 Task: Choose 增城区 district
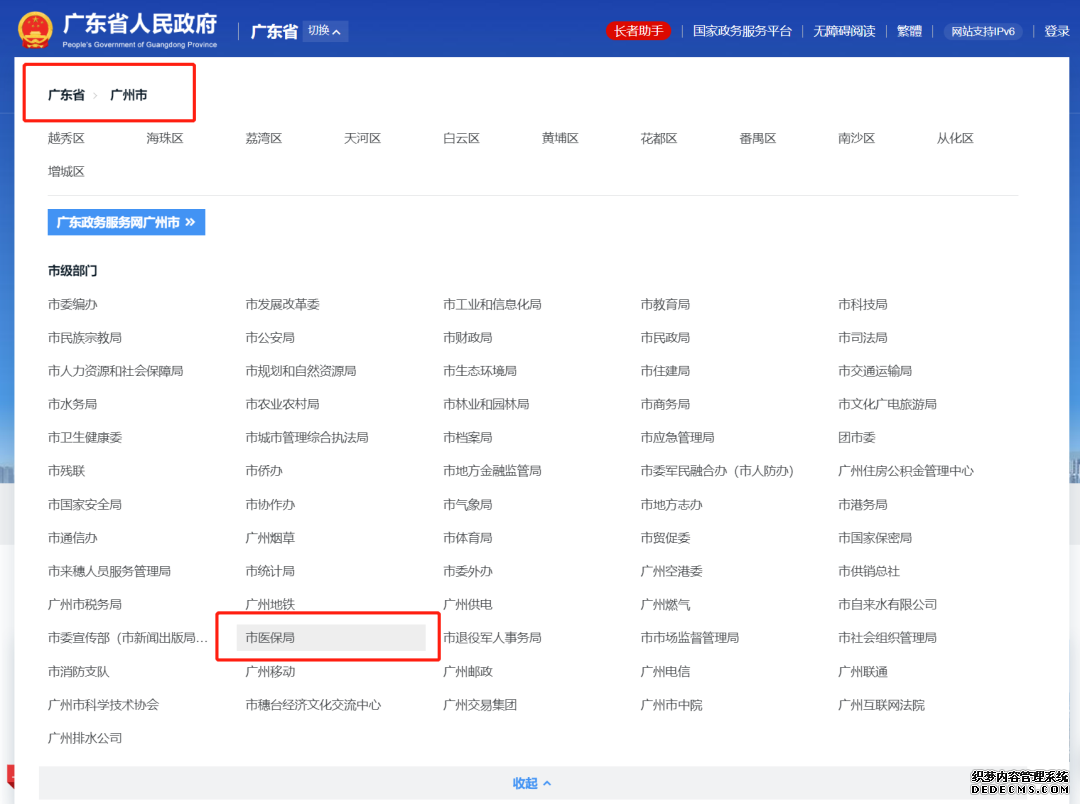(66, 172)
